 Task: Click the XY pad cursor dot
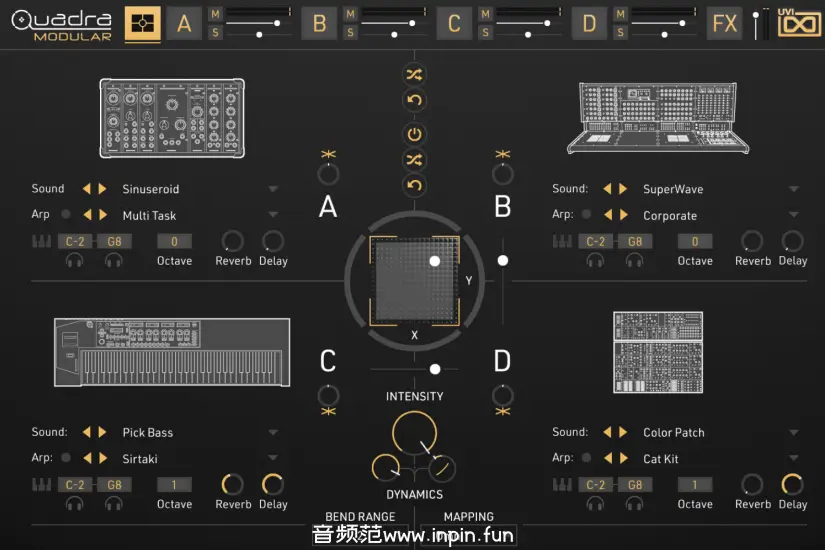435,261
